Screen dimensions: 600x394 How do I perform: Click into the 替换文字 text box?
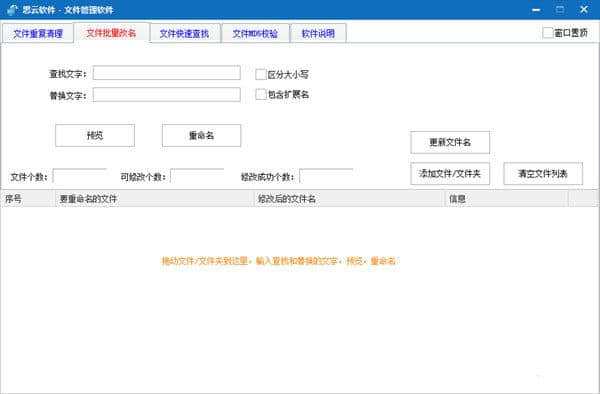click(166, 94)
